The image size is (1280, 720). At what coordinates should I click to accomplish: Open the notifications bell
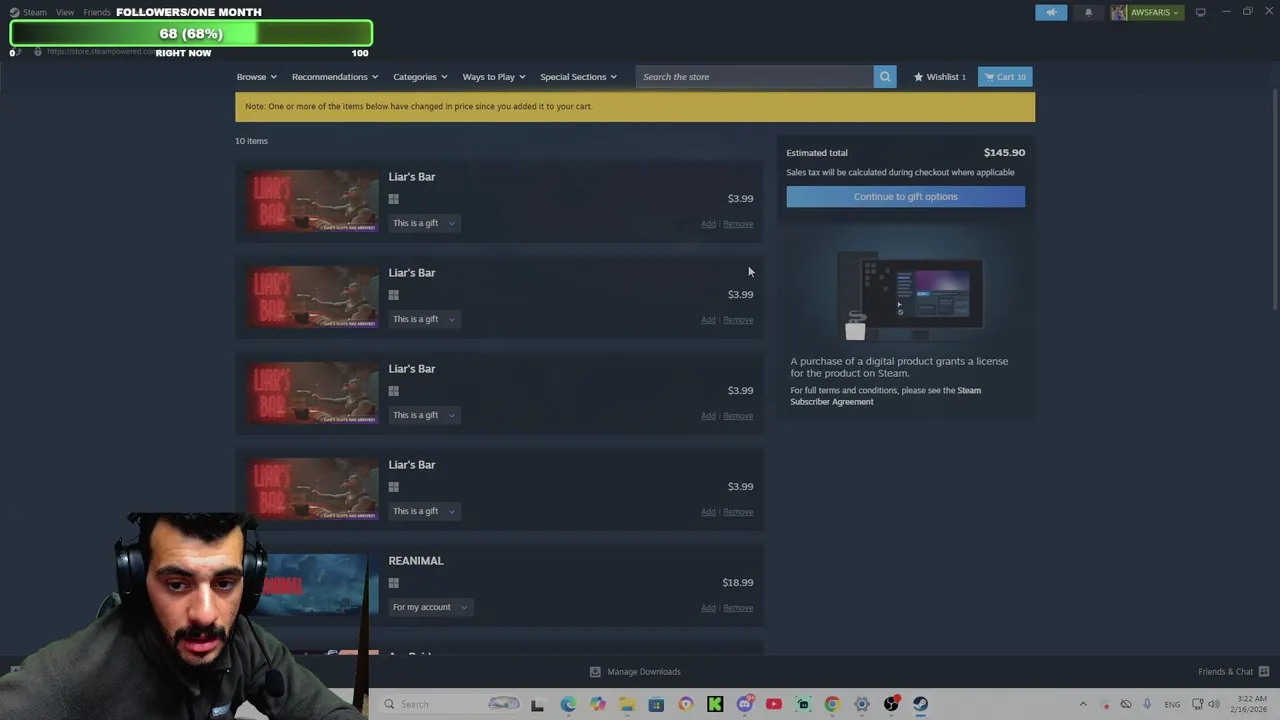click(1088, 12)
